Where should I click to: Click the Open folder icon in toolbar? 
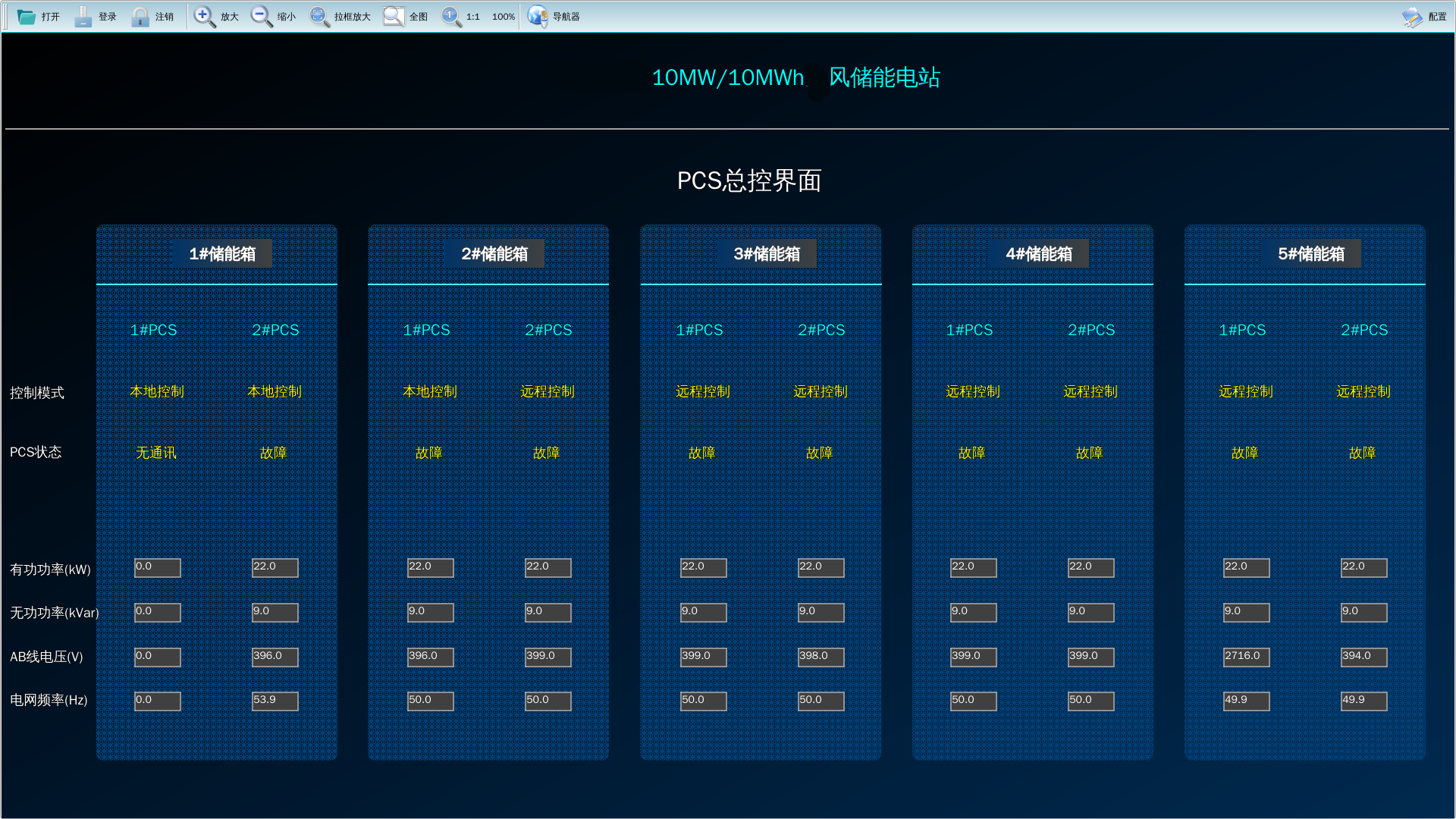point(27,16)
